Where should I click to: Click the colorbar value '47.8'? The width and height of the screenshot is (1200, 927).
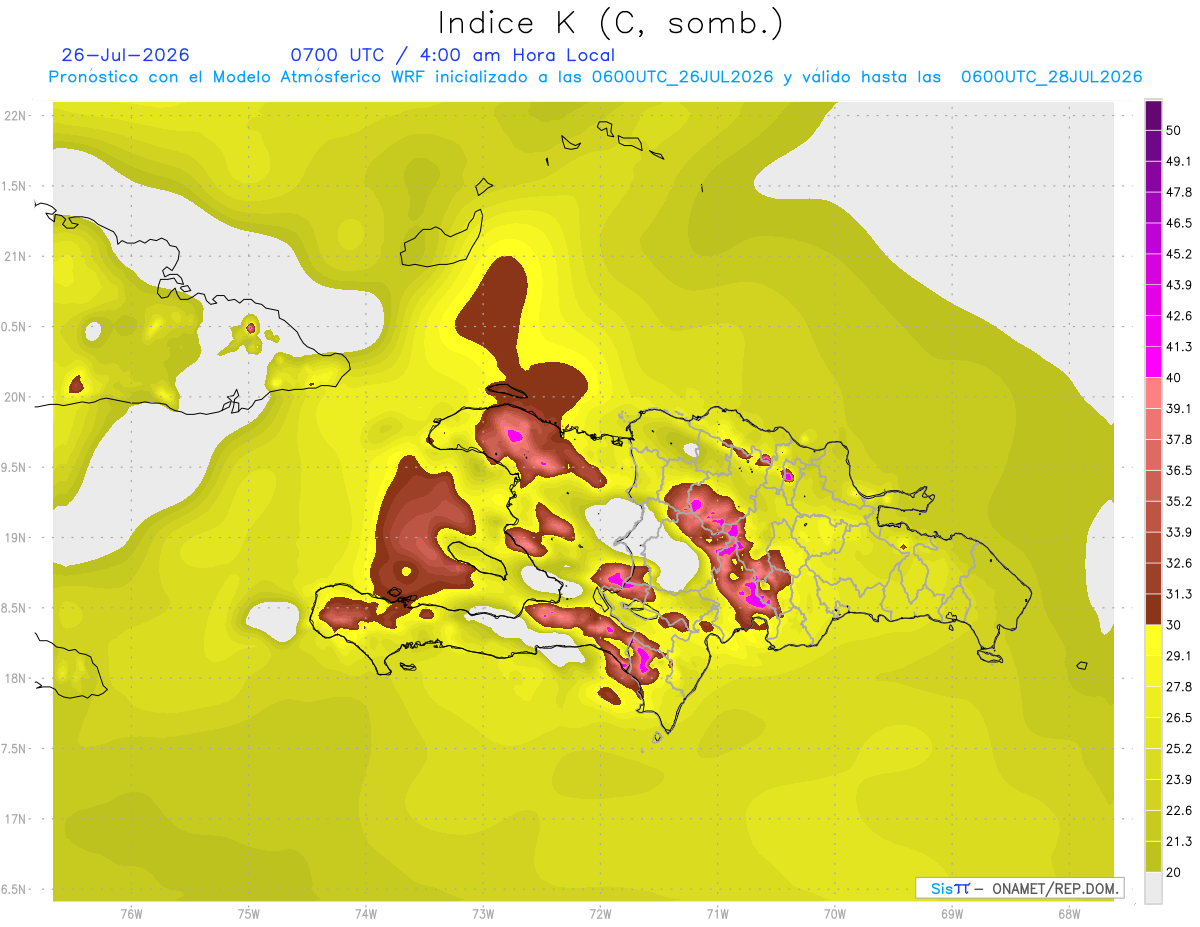coord(1178,192)
